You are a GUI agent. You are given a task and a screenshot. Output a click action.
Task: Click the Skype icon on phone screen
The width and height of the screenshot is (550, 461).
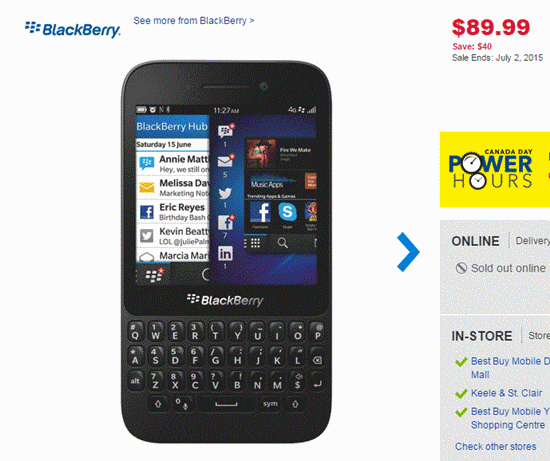pos(287,212)
